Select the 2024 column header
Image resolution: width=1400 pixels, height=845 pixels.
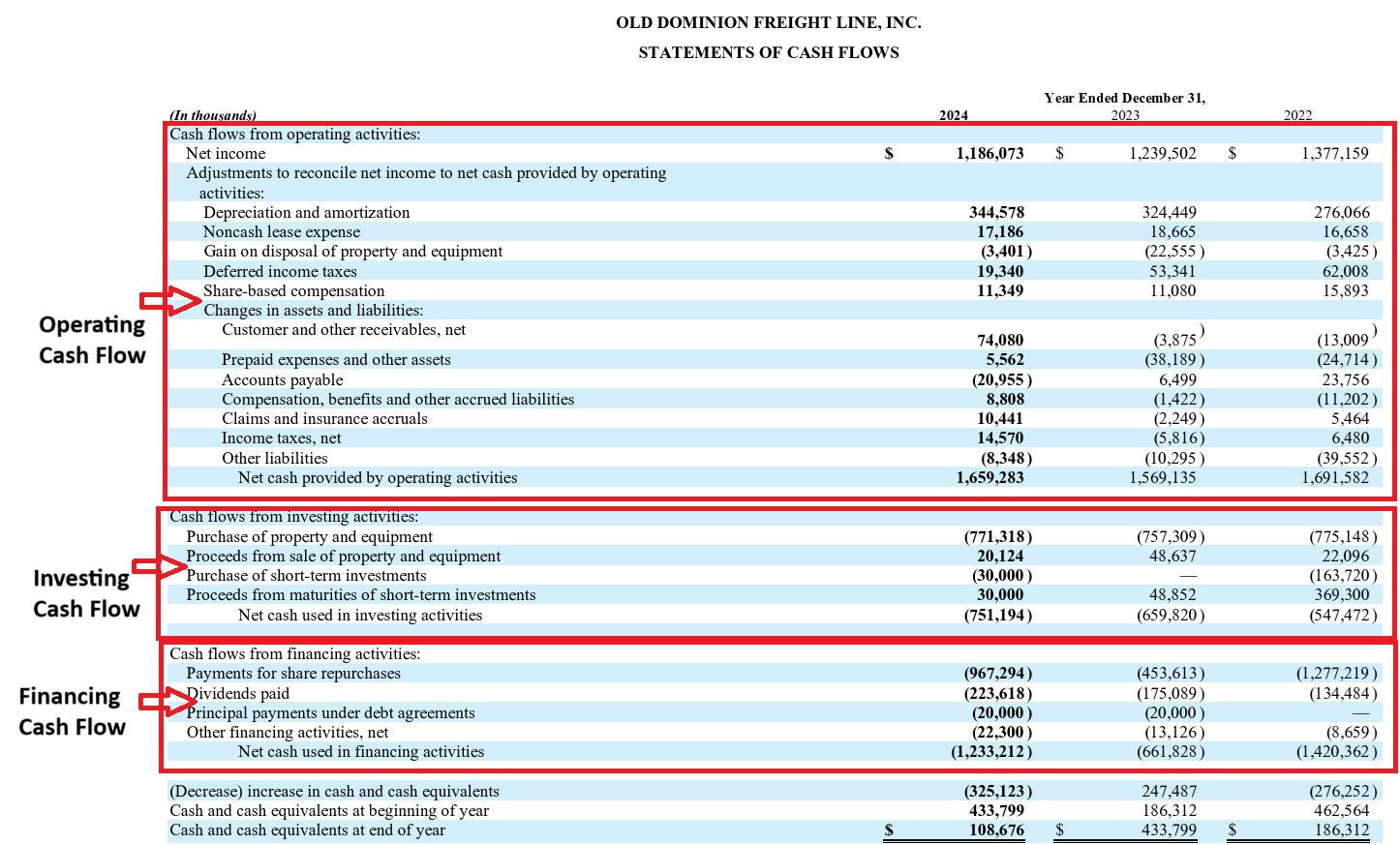point(953,114)
